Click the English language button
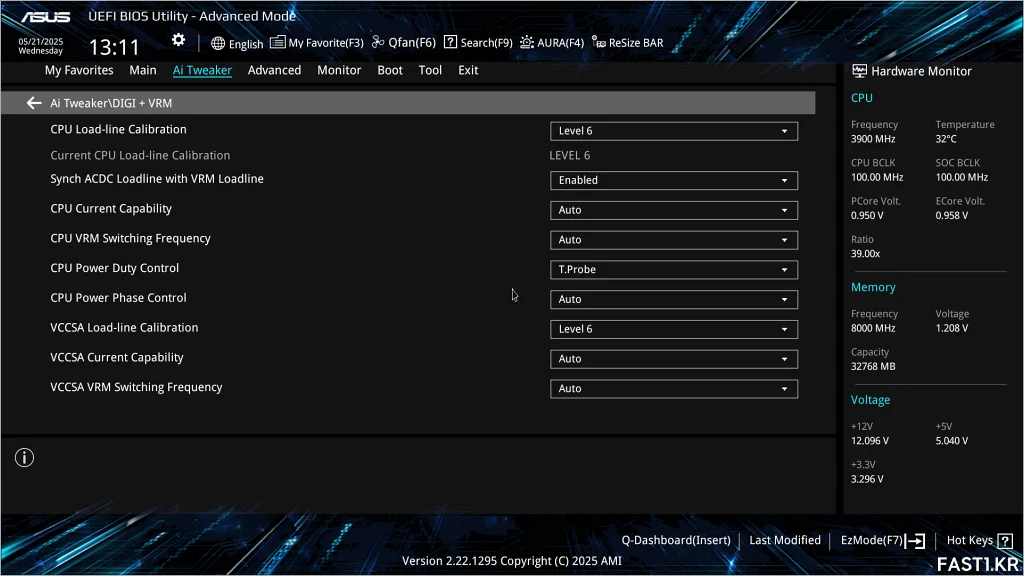Image resolution: width=1024 pixels, height=576 pixels. 237,44
